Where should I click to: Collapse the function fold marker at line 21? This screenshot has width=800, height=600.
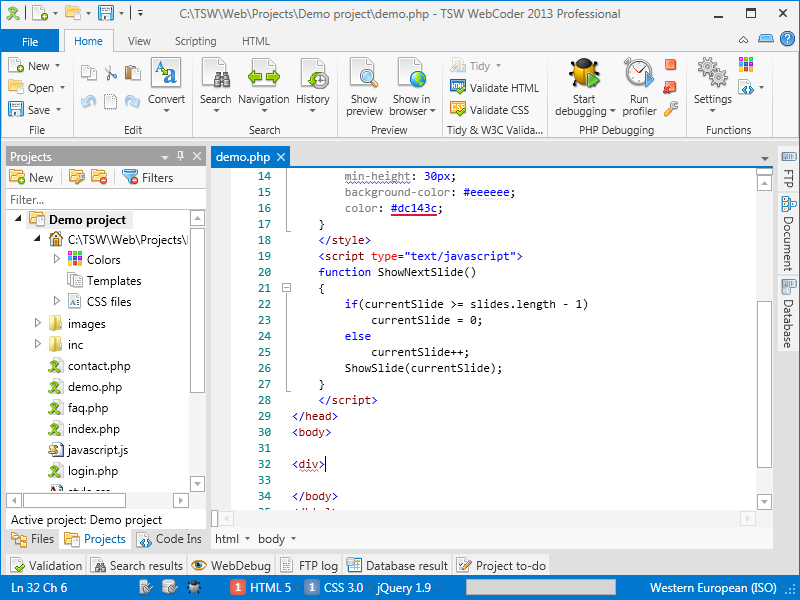pos(286,288)
